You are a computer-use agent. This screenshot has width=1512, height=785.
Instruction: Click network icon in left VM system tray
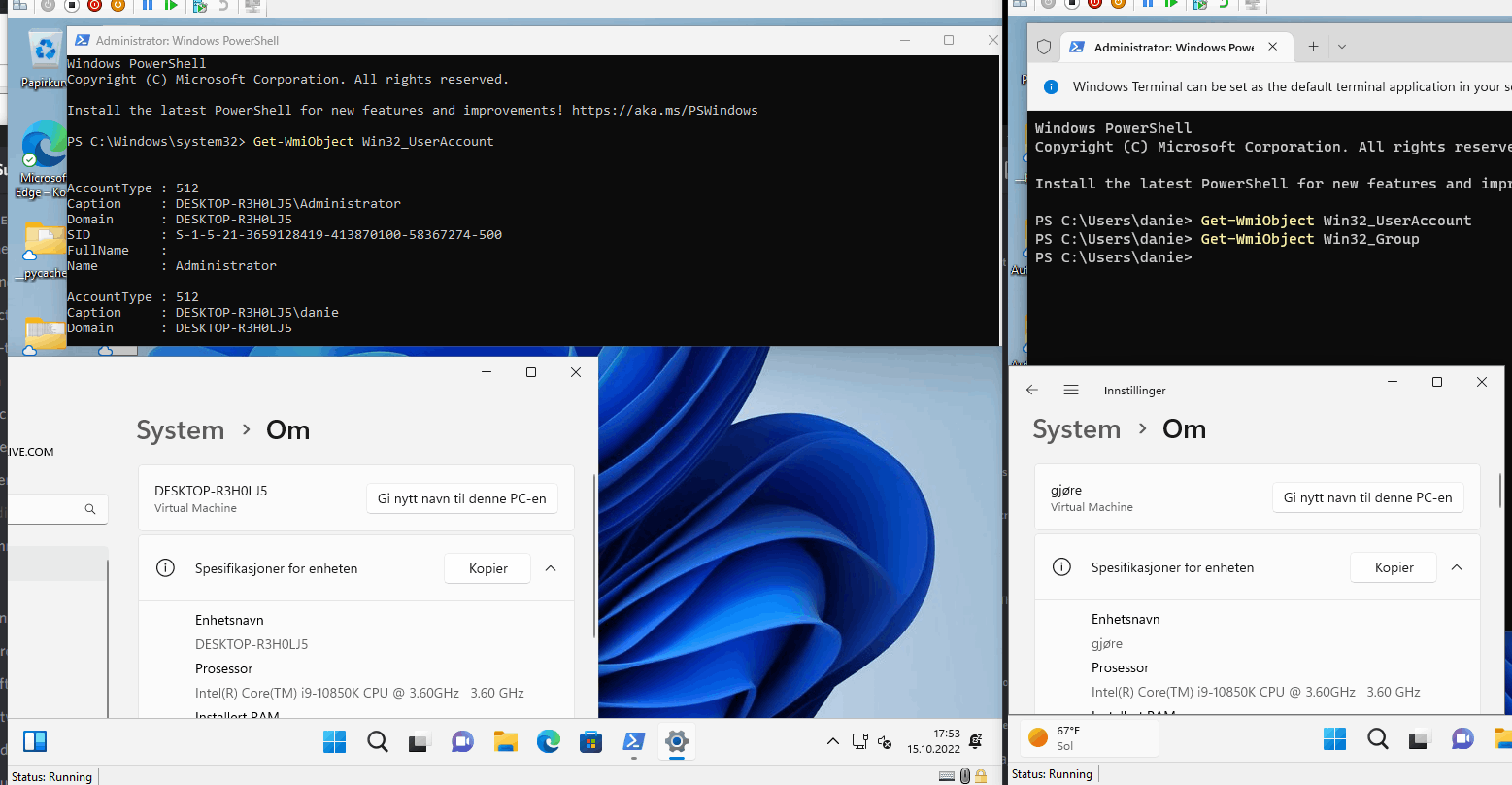click(859, 741)
